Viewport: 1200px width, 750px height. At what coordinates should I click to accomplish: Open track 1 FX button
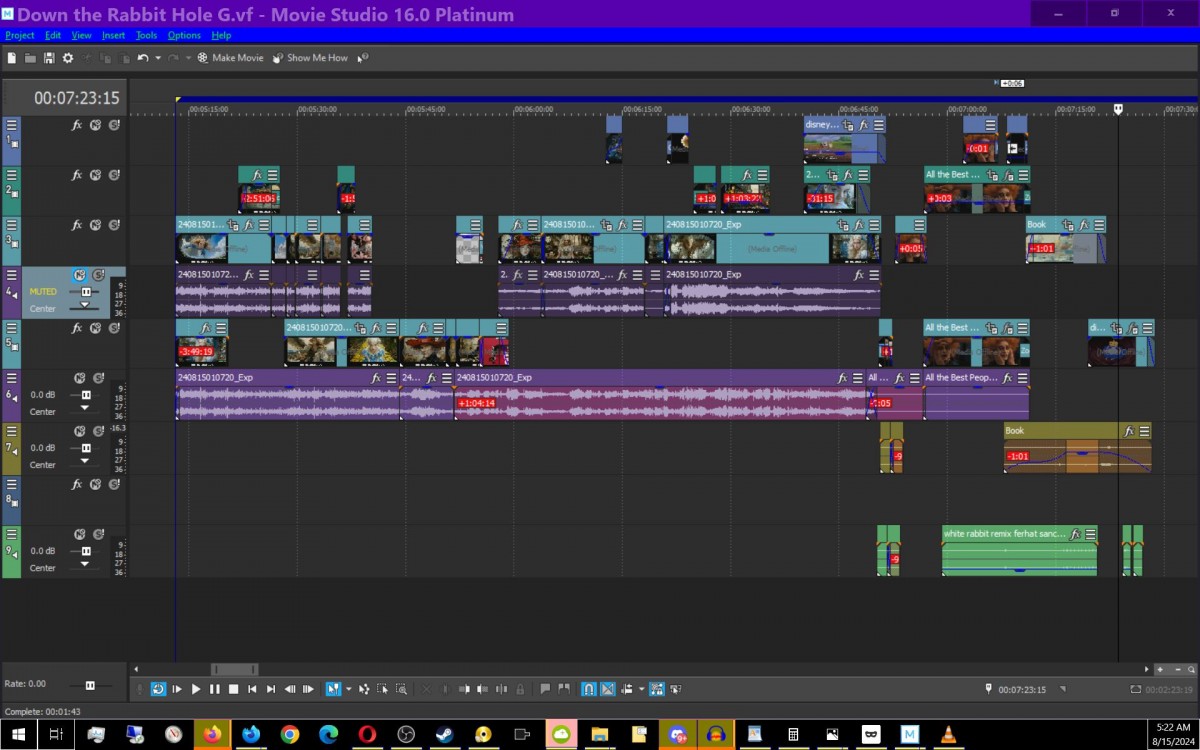[77, 125]
